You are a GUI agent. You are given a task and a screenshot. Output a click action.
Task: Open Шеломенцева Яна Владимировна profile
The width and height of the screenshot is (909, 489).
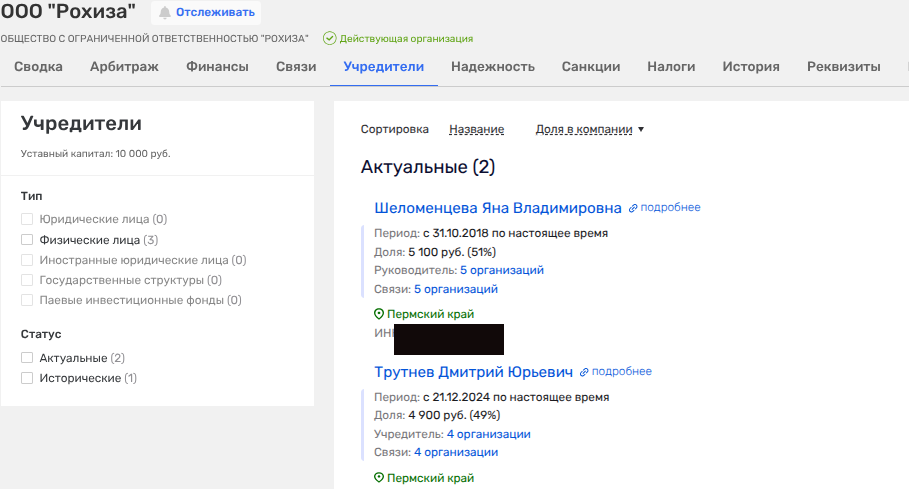(497, 208)
